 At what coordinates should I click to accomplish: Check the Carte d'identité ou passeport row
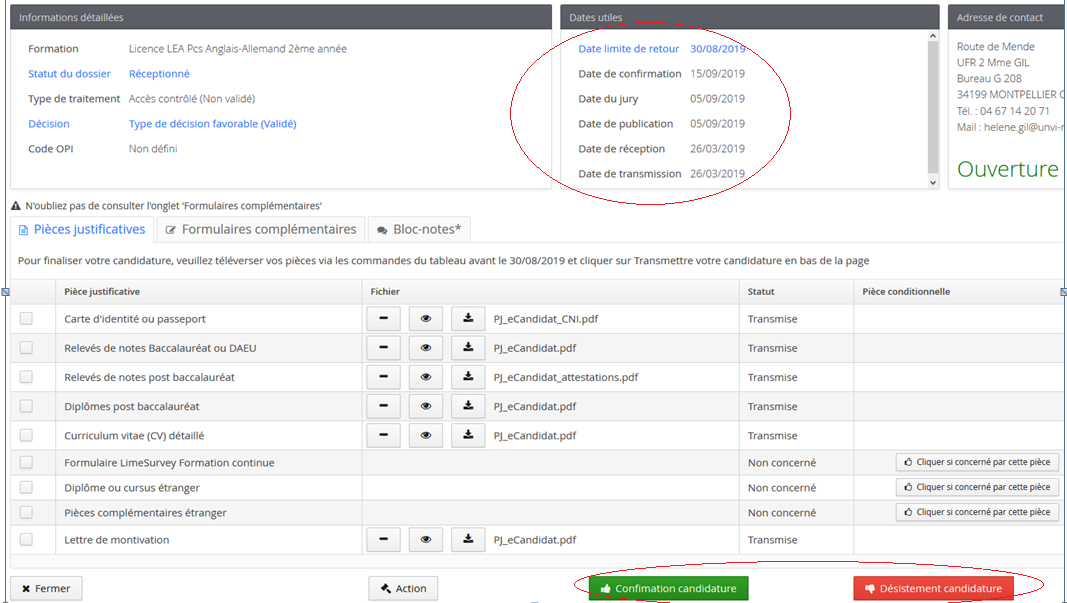26,319
